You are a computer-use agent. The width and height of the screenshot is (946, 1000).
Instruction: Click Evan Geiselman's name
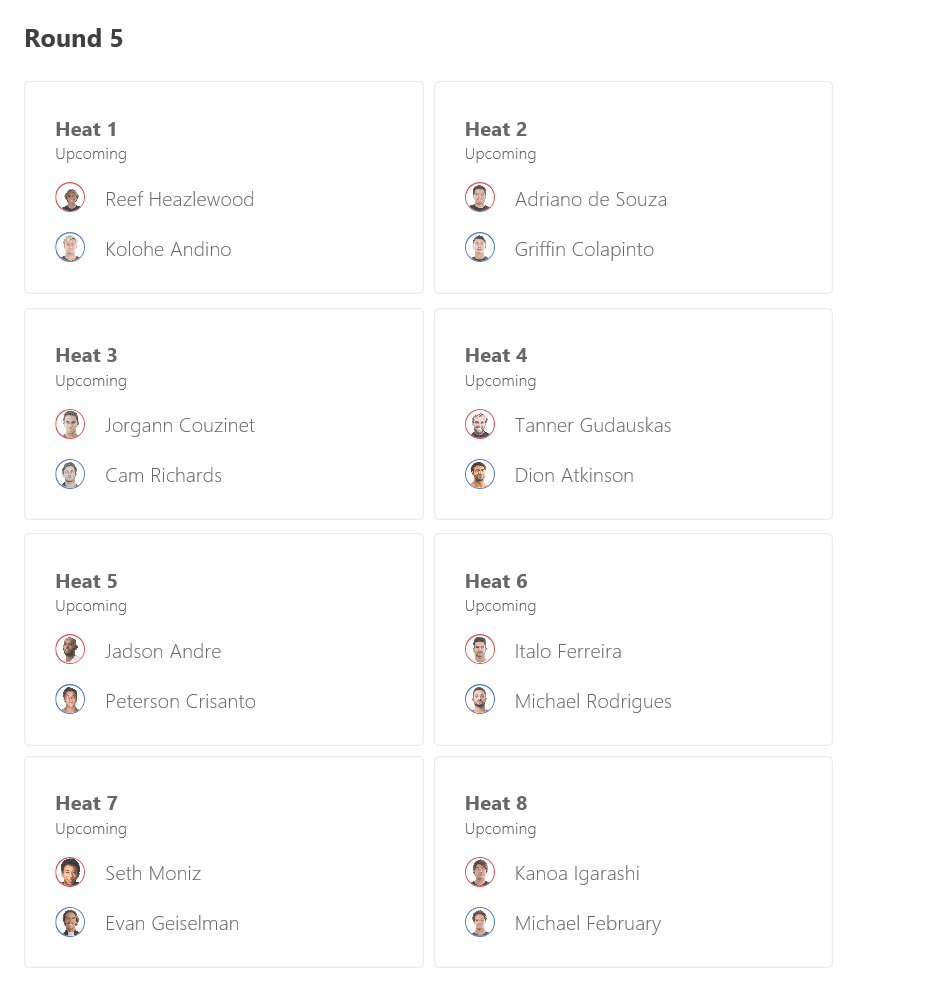pyautogui.click(x=172, y=923)
